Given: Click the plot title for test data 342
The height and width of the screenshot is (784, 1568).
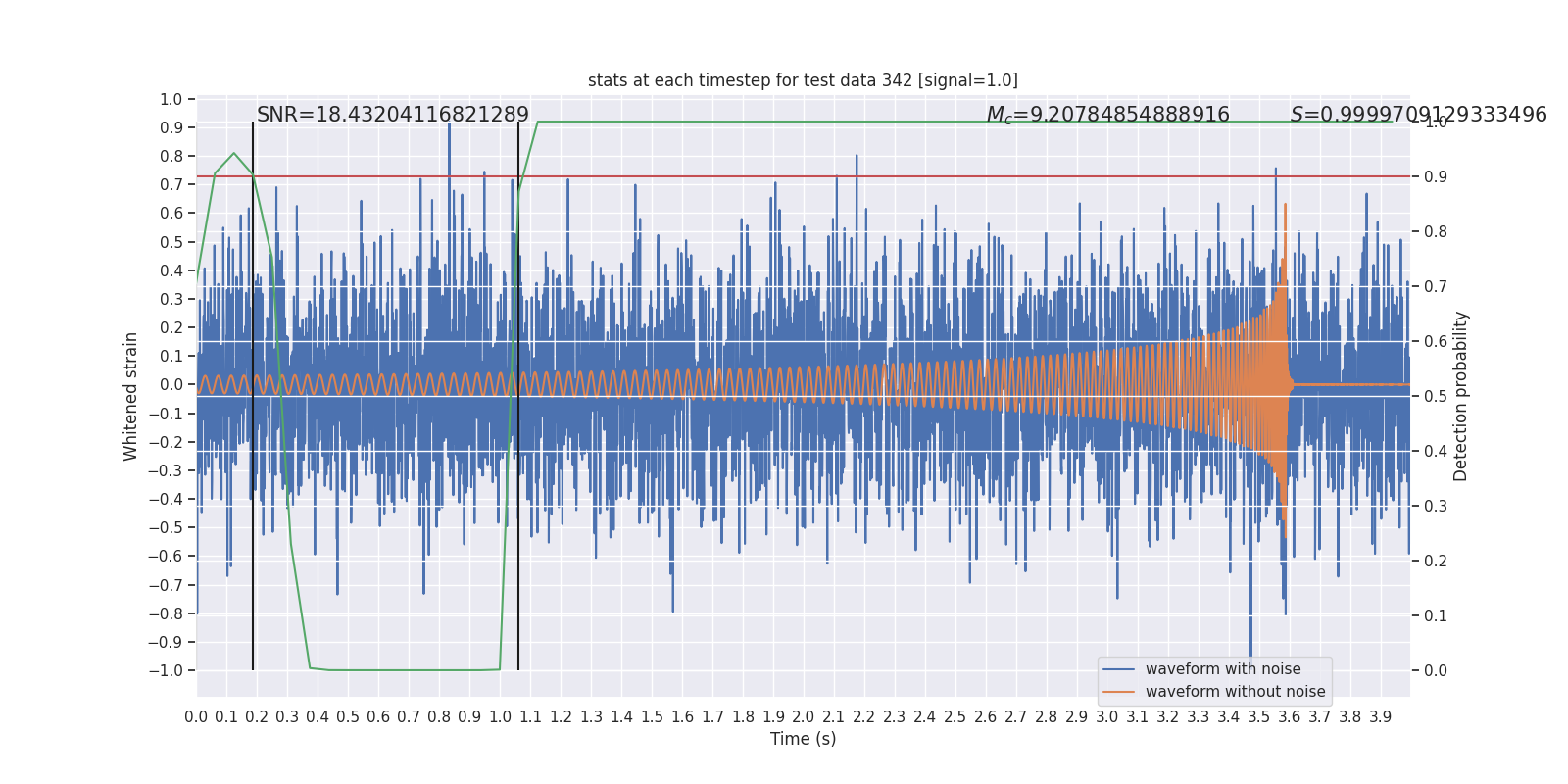Looking at the screenshot, I should (803, 80).
